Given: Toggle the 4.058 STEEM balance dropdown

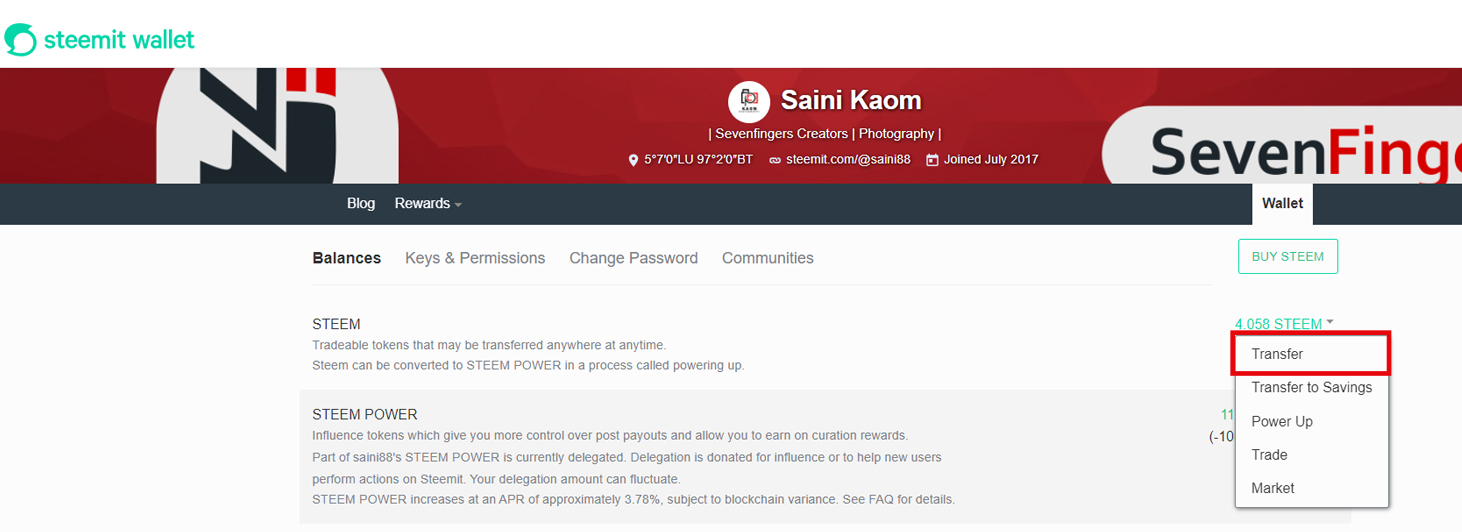Looking at the screenshot, I should 1284,324.
